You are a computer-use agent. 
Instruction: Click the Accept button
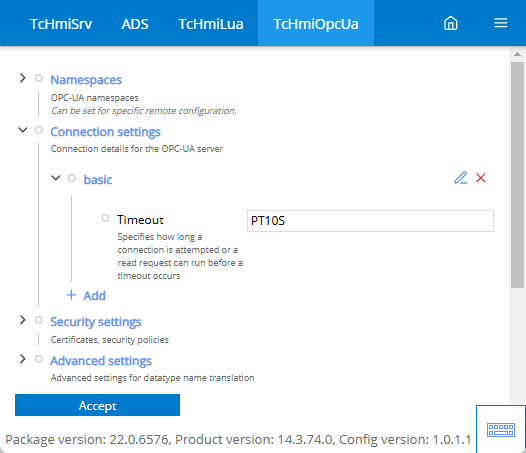(97, 405)
